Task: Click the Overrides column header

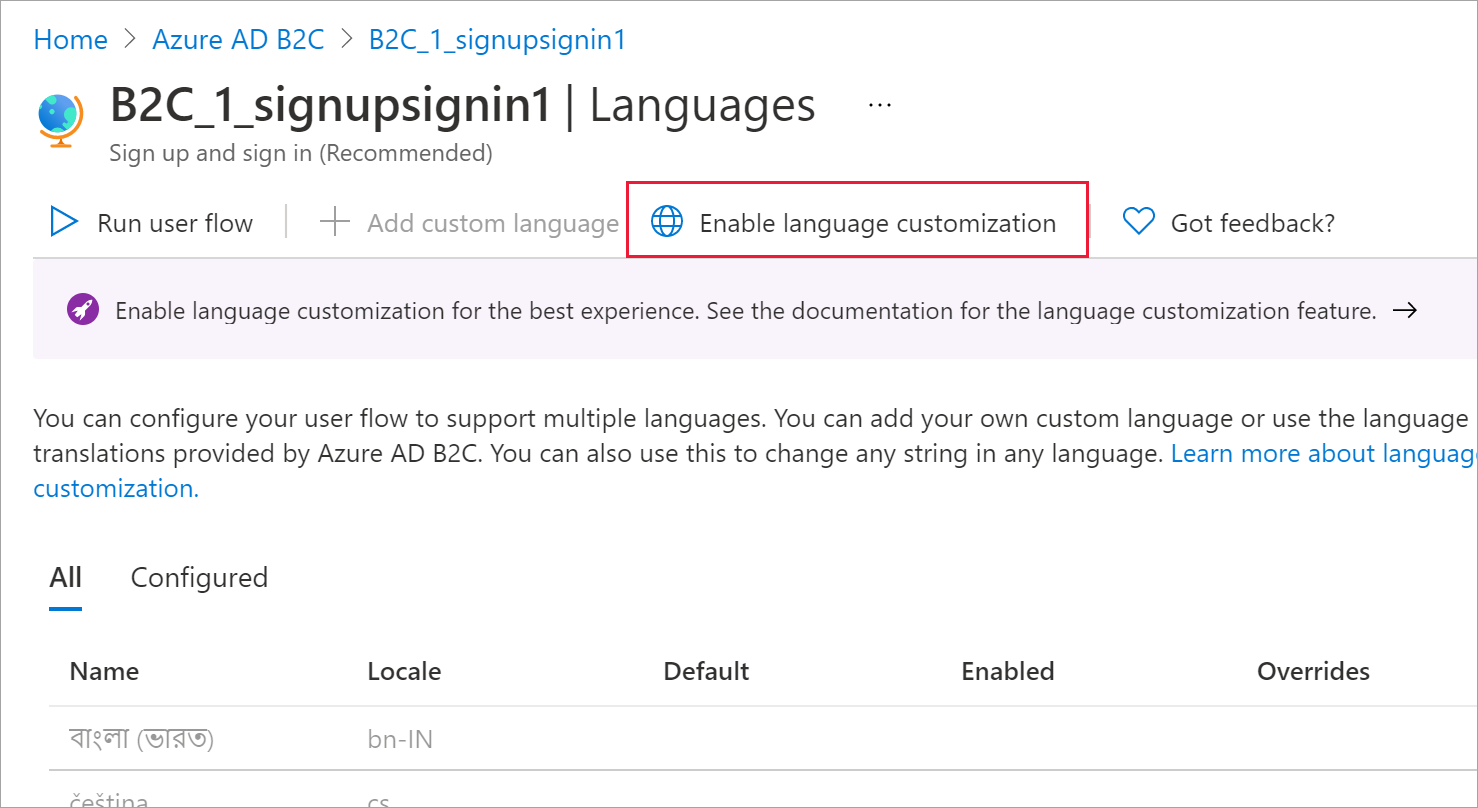Action: click(x=1313, y=671)
